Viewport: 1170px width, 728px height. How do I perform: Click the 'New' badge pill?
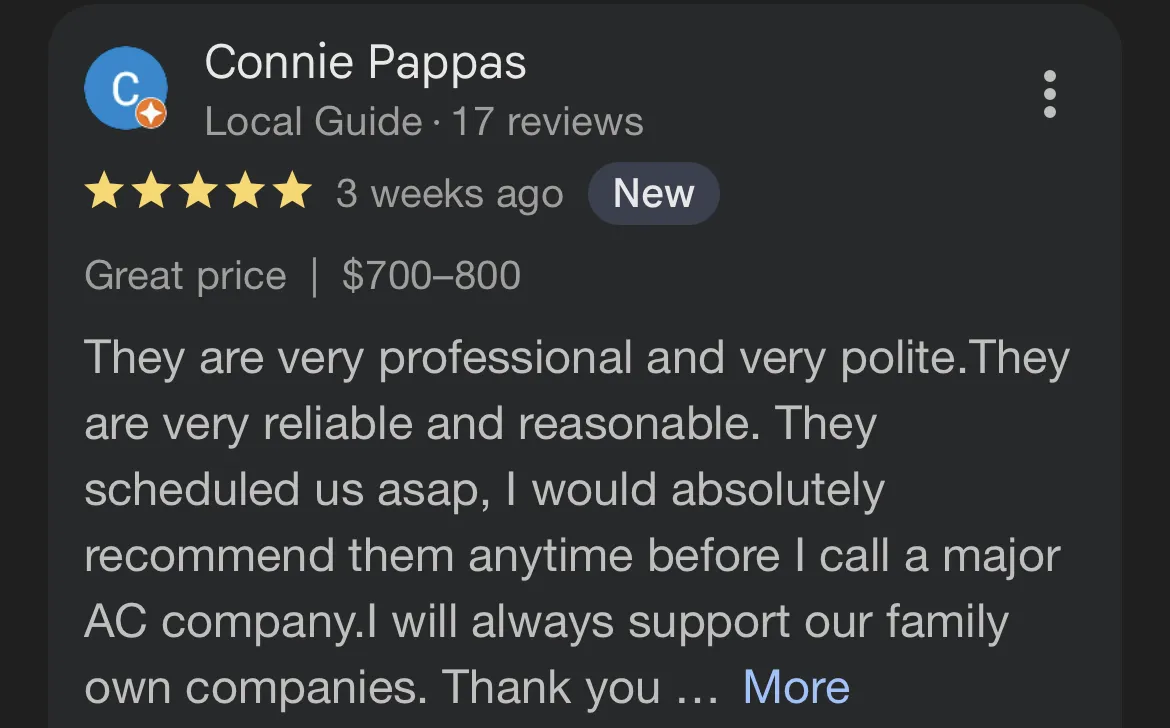click(x=653, y=193)
